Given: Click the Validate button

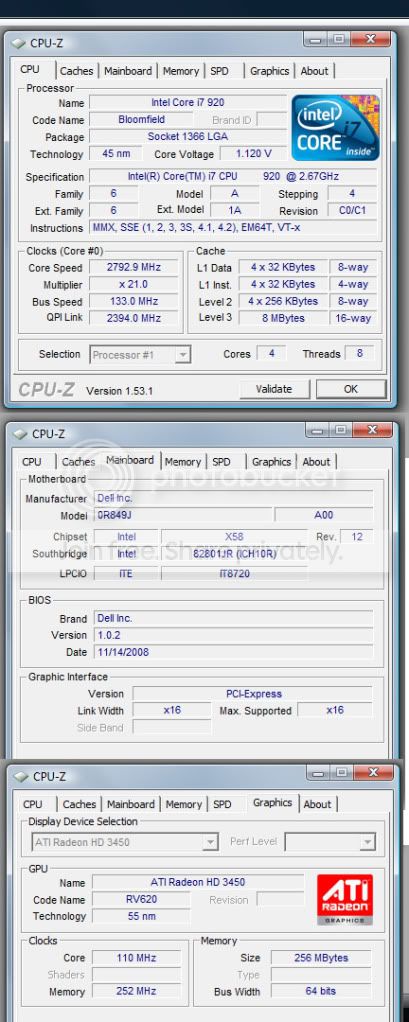Looking at the screenshot, I should pos(274,389).
